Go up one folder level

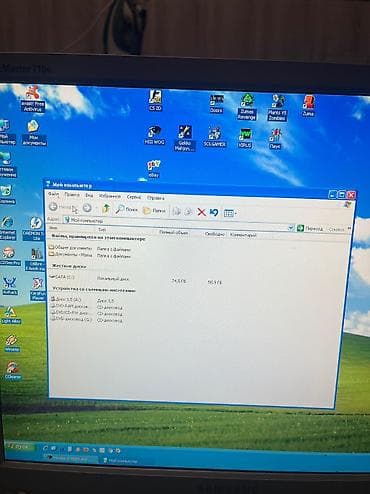(106, 209)
